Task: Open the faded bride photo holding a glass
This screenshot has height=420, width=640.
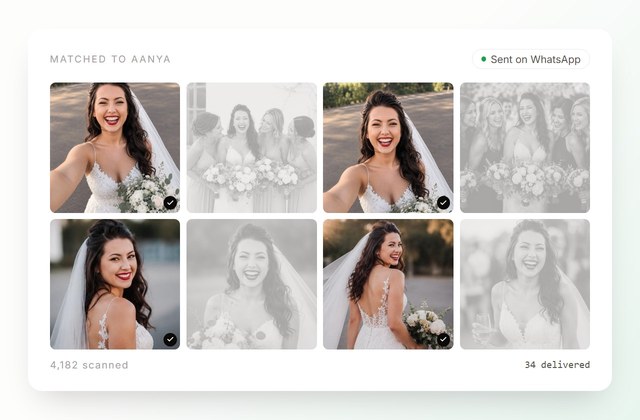Action: click(525, 284)
